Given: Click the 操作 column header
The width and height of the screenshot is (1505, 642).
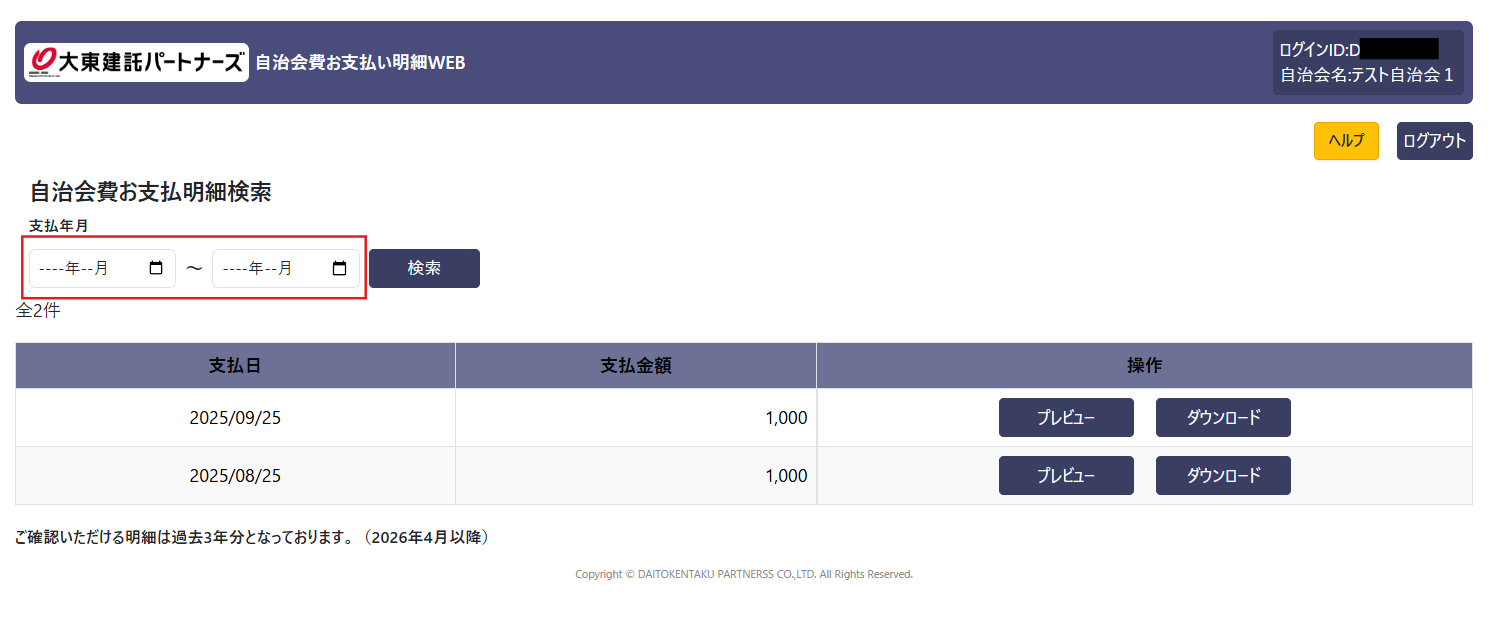Looking at the screenshot, I should tap(1144, 366).
